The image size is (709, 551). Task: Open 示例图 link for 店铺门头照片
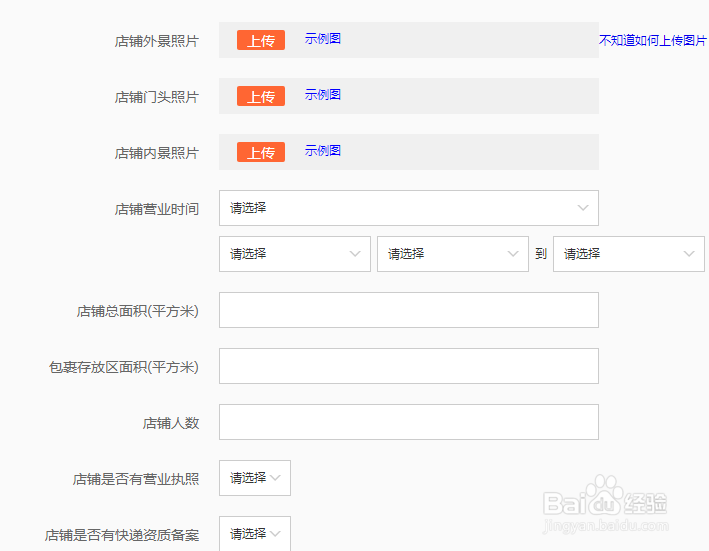click(322, 95)
